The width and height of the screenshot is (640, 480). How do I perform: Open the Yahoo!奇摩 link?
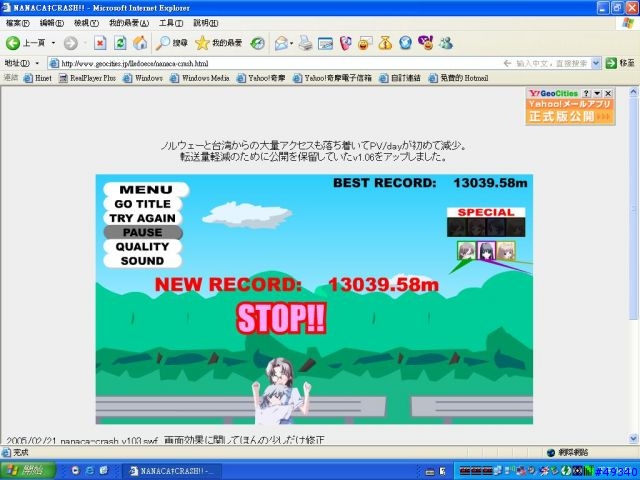[x=261, y=78]
